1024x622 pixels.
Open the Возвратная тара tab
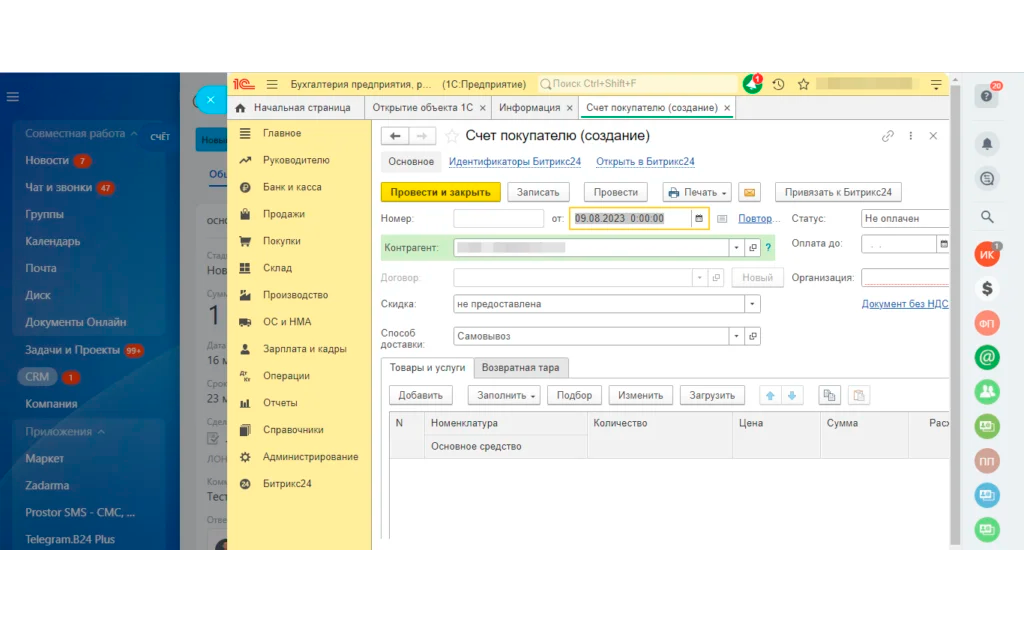coord(520,368)
